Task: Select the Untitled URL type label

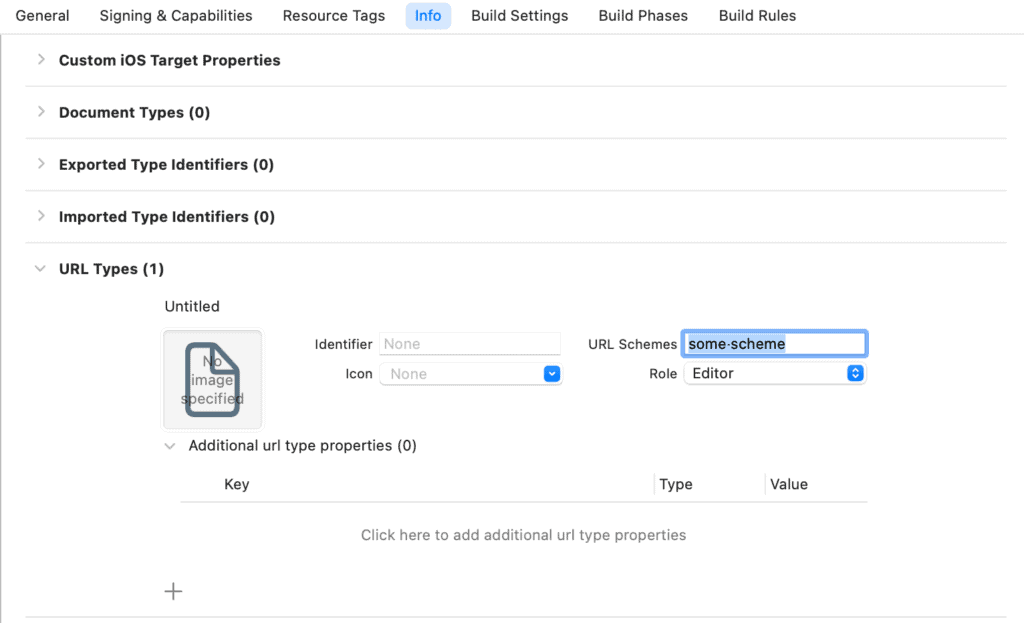Action: coord(192,306)
